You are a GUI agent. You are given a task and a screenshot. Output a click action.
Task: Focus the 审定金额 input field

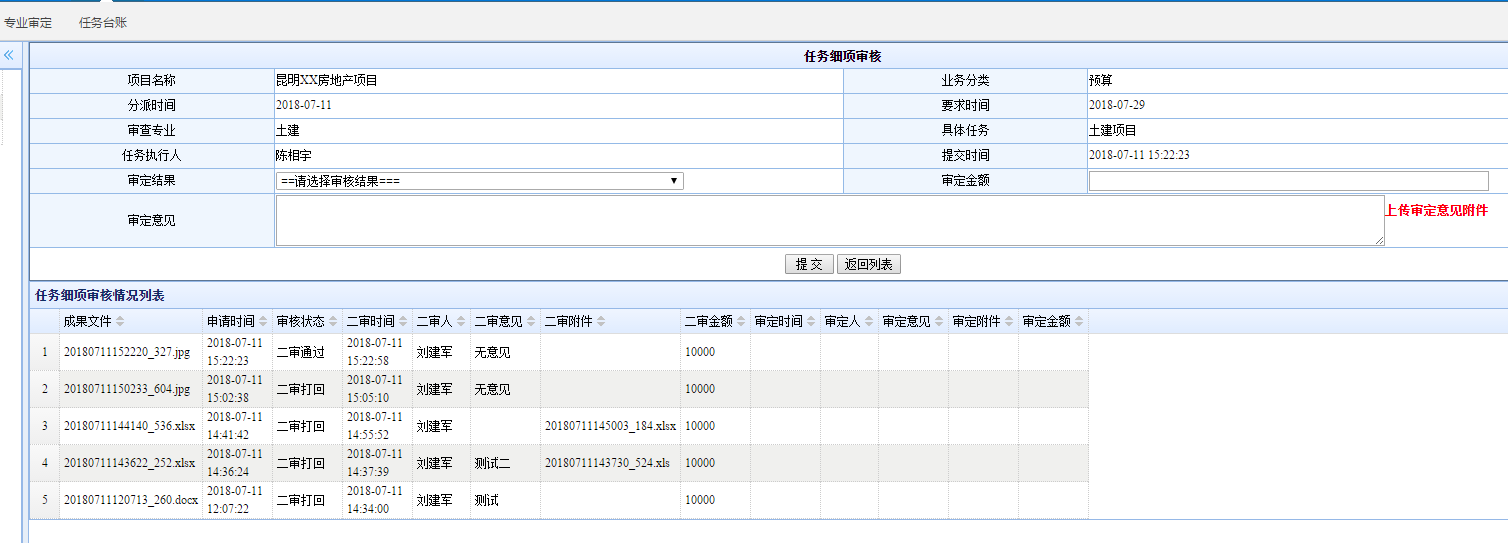click(x=1288, y=181)
